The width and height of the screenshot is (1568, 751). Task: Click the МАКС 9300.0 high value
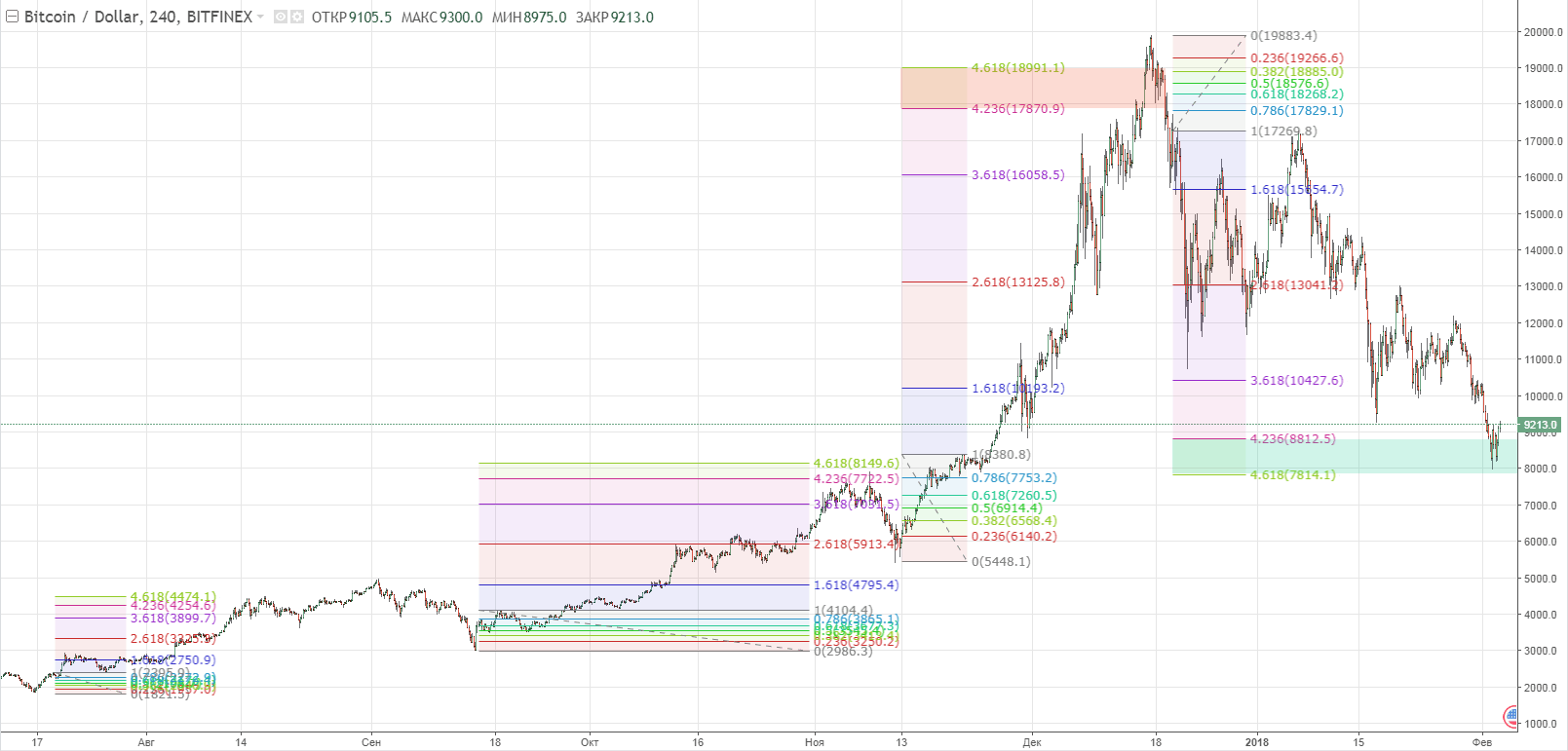pos(441,17)
